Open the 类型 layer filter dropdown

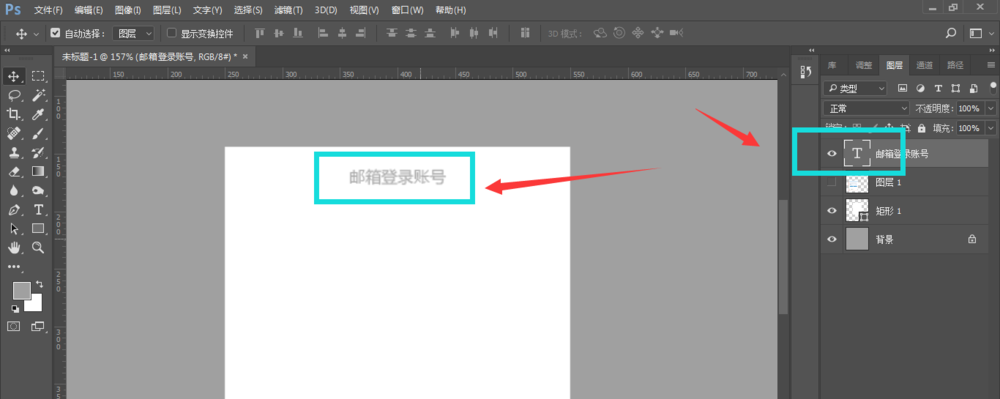pyautogui.click(x=855, y=88)
